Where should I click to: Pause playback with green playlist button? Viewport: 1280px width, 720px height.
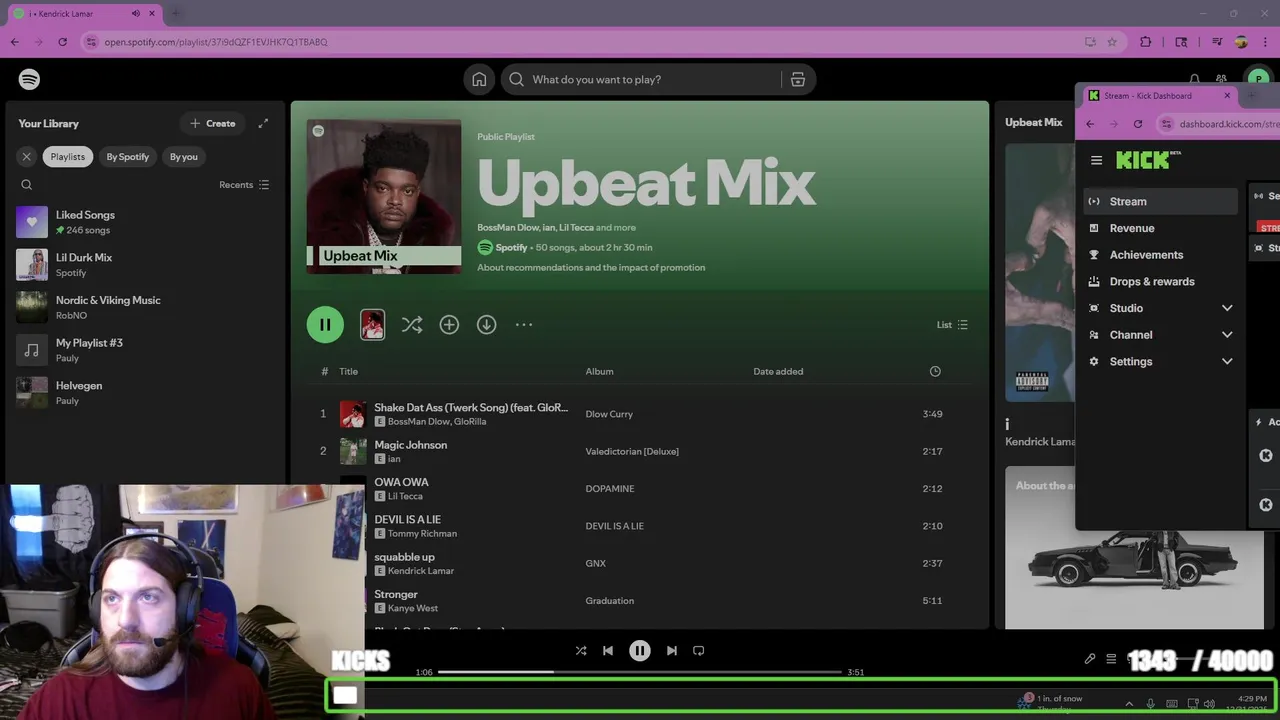coord(325,324)
